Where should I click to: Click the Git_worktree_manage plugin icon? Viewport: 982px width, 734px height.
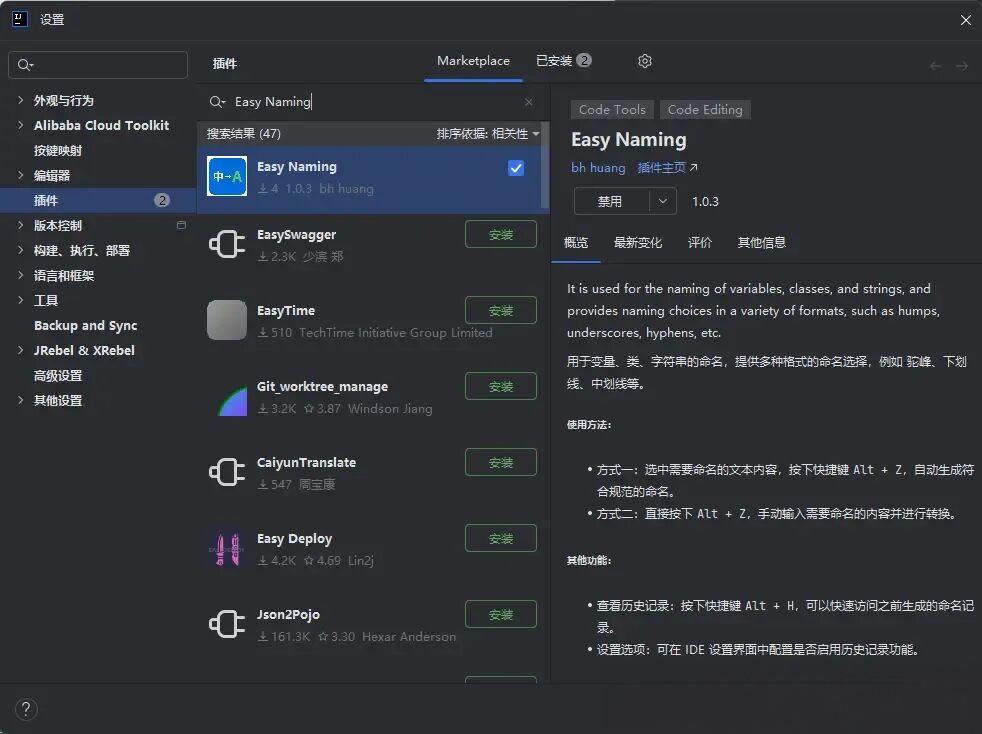(x=227, y=397)
